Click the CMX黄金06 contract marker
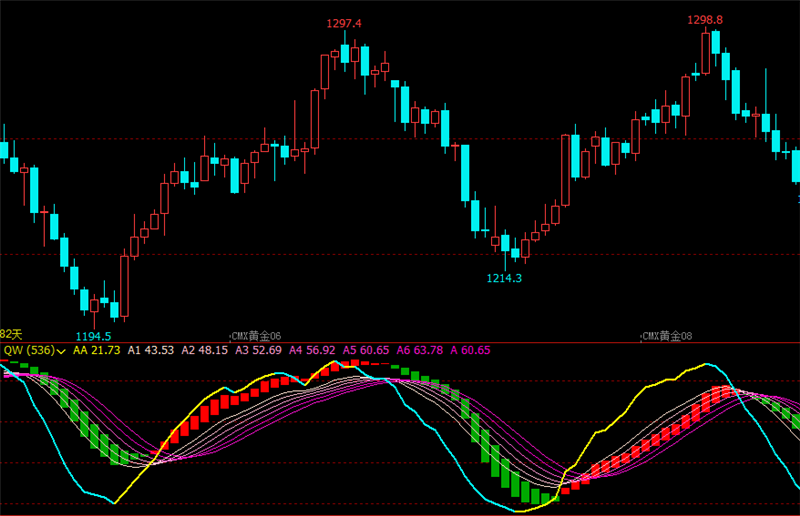Viewport: 800px width, 516px height. [256, 336]
